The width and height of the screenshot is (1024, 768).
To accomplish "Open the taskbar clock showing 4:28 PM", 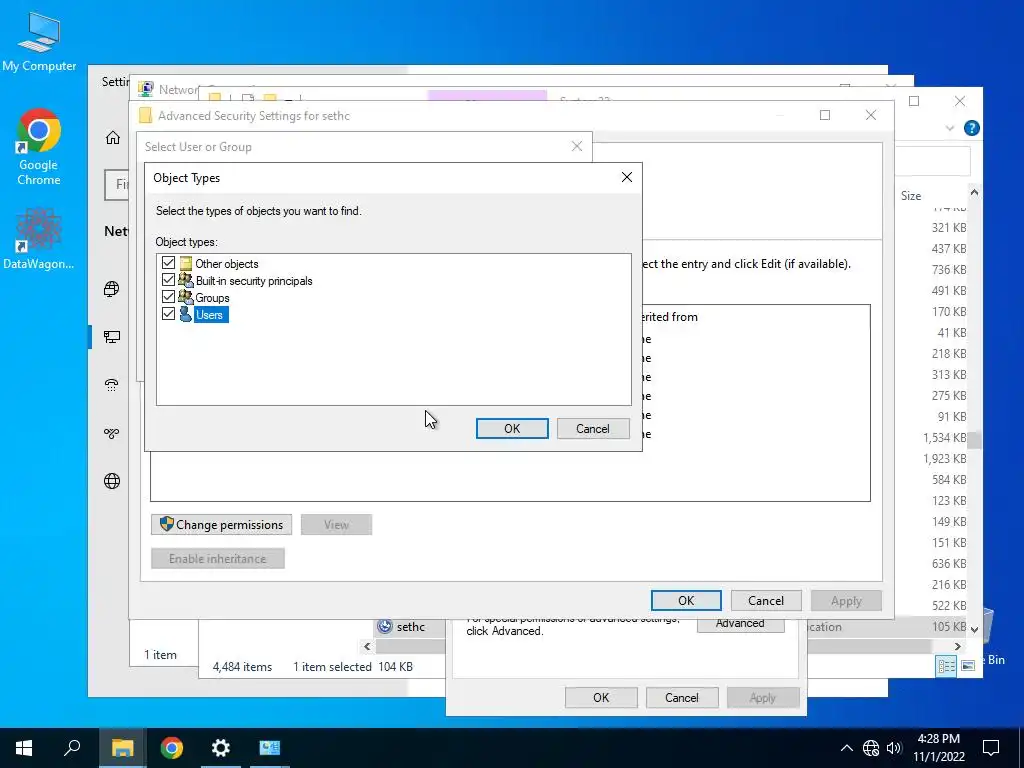I will [938, 748].
